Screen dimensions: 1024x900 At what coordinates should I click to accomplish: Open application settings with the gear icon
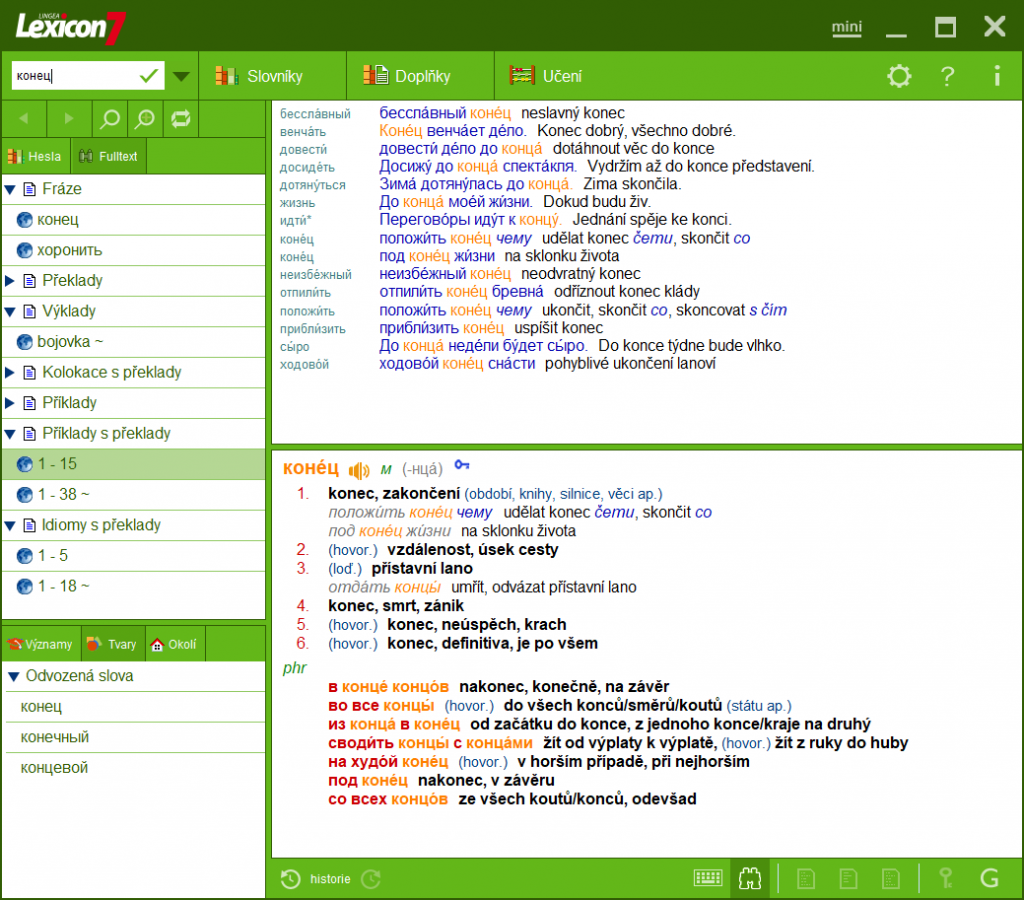click(898, 76)
